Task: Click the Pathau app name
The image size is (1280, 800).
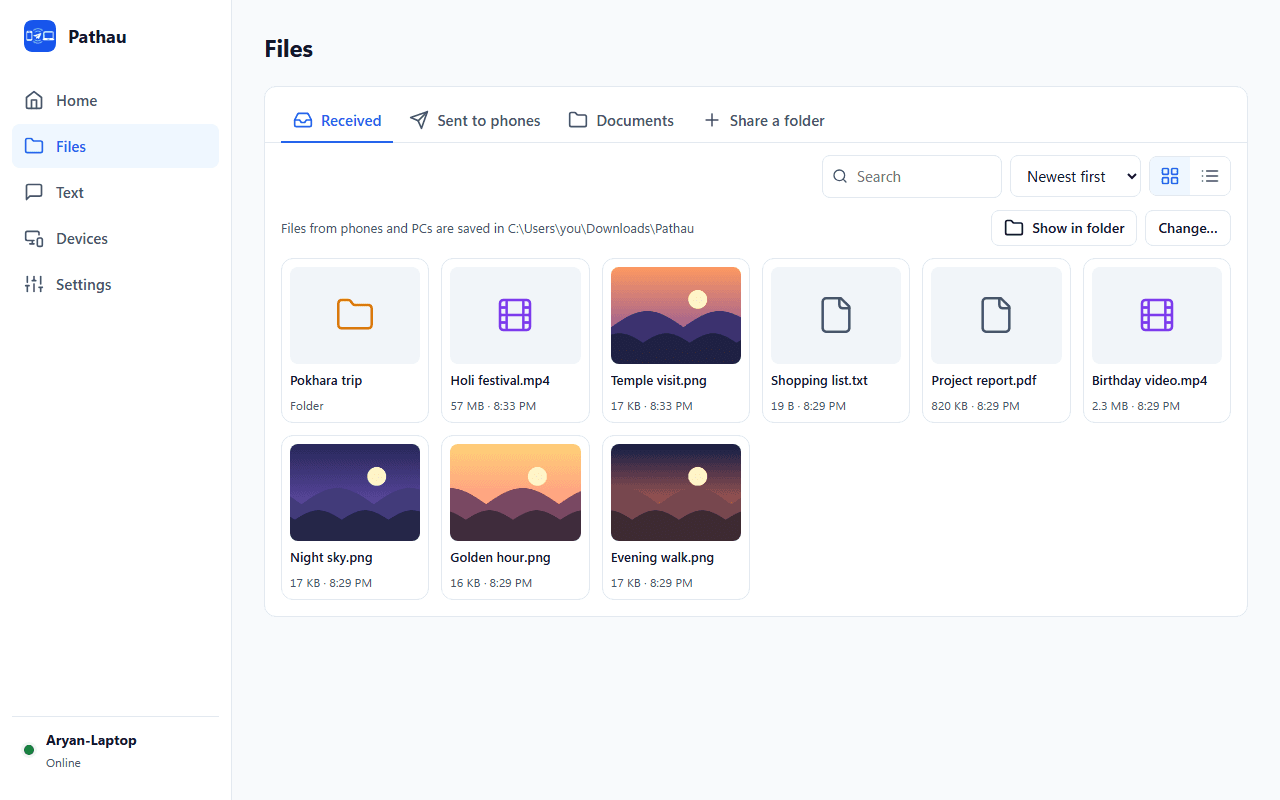Action: [97, 37]
